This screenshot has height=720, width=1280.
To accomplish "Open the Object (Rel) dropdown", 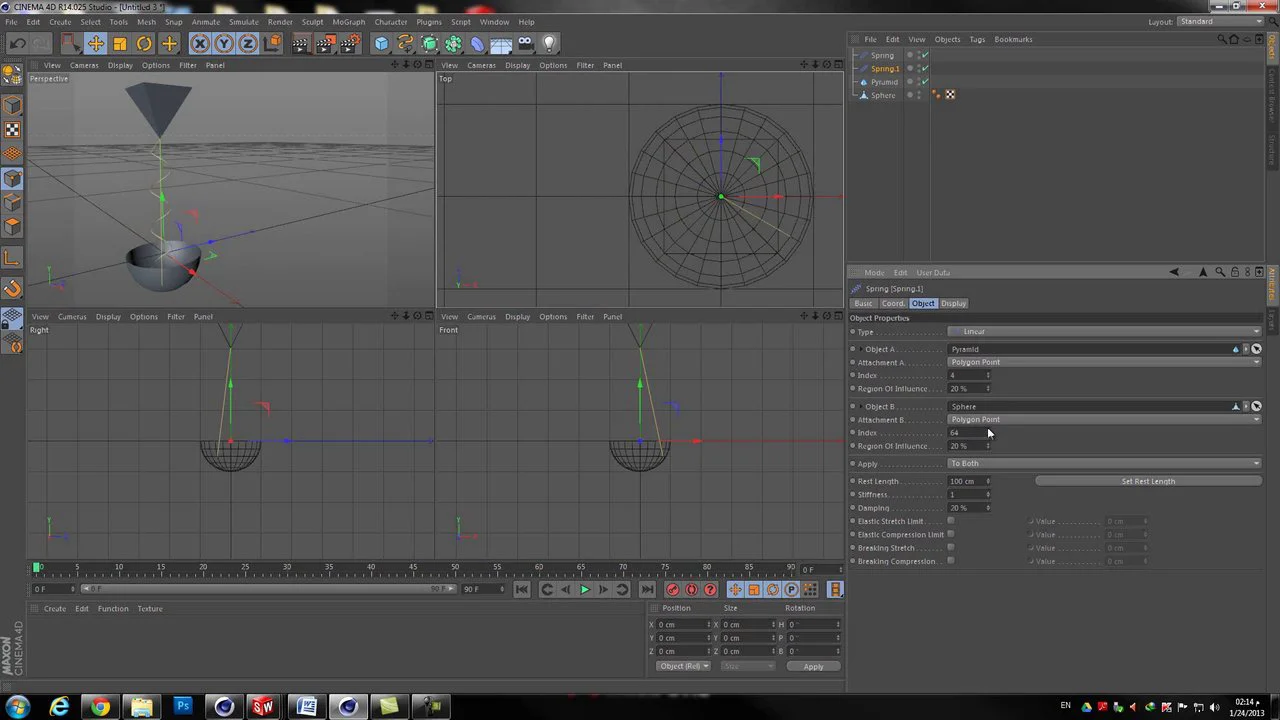I will [x=684, y=666].
